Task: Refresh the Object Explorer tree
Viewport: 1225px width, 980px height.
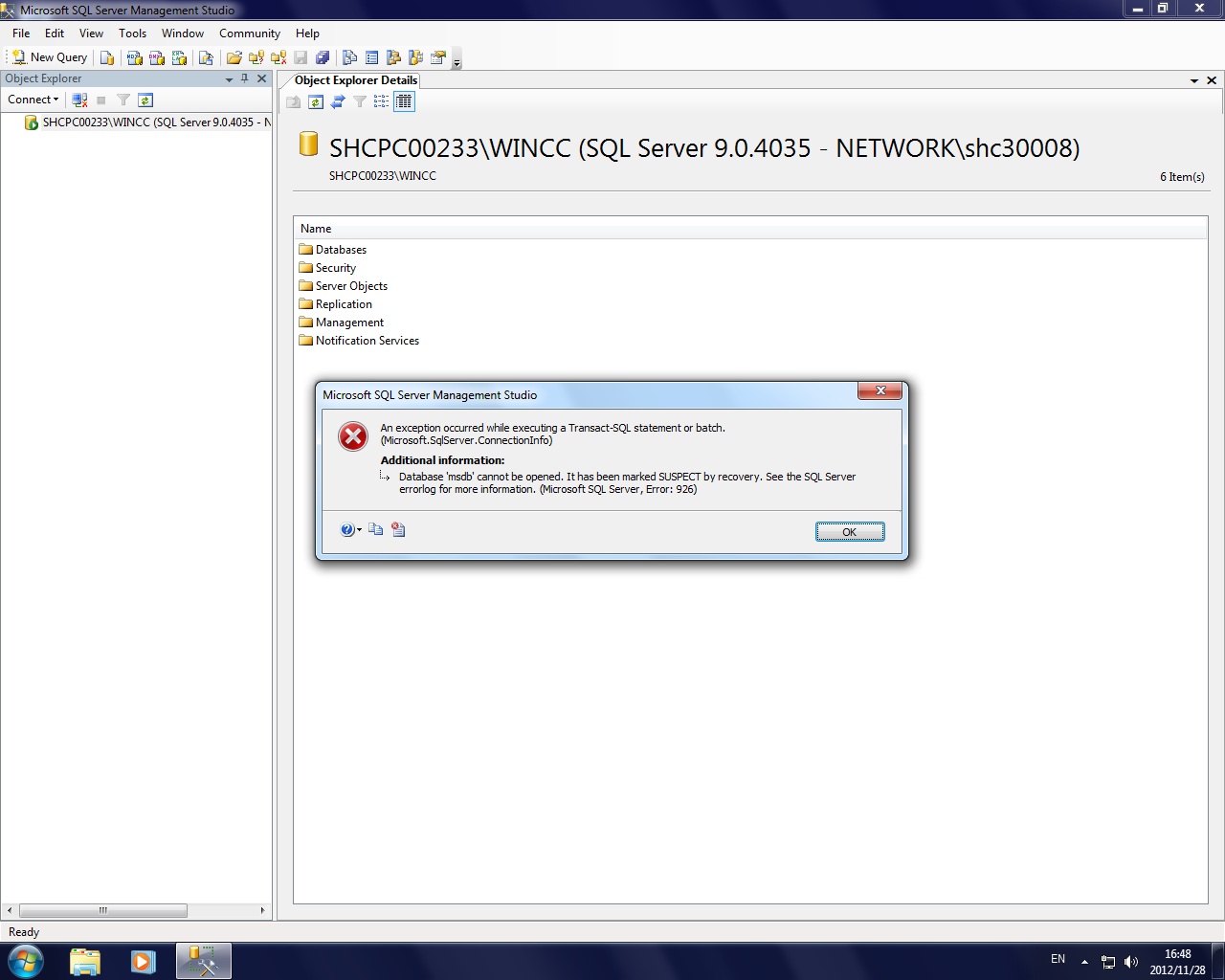Action: (x=145, y=100)
